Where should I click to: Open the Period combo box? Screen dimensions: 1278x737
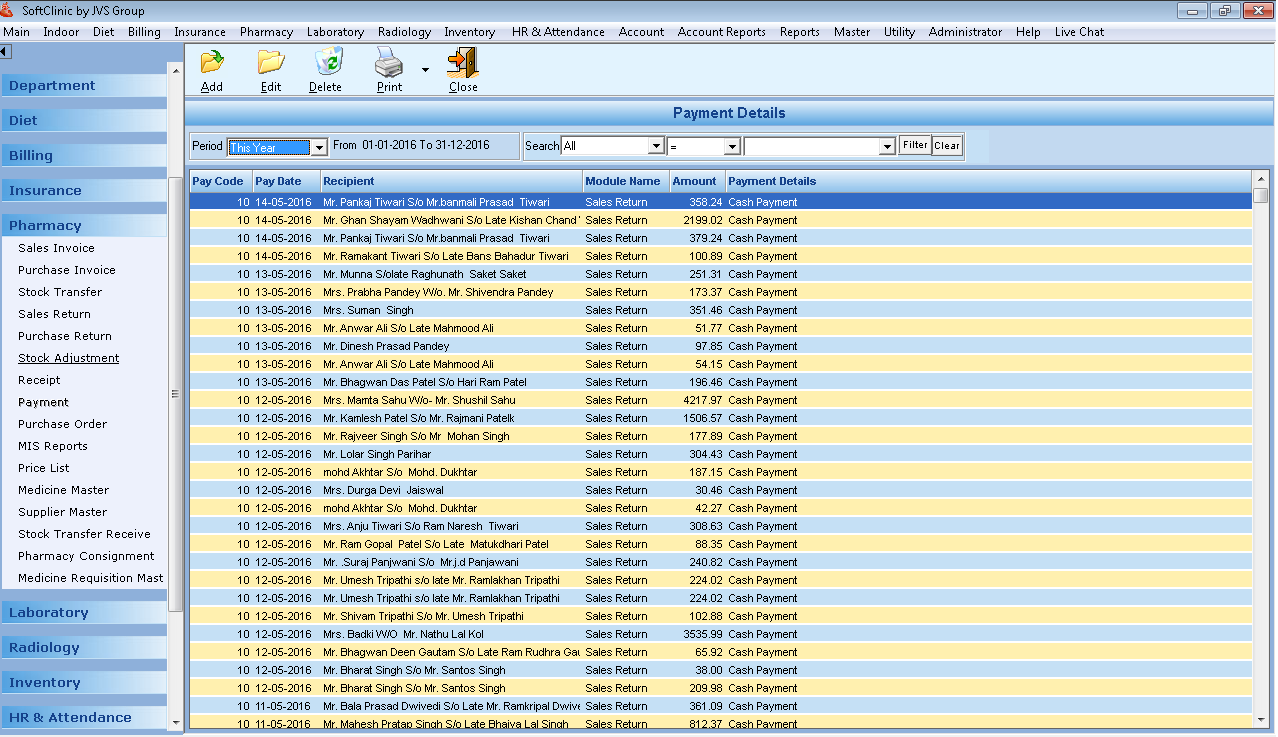(x=317, y=146)
